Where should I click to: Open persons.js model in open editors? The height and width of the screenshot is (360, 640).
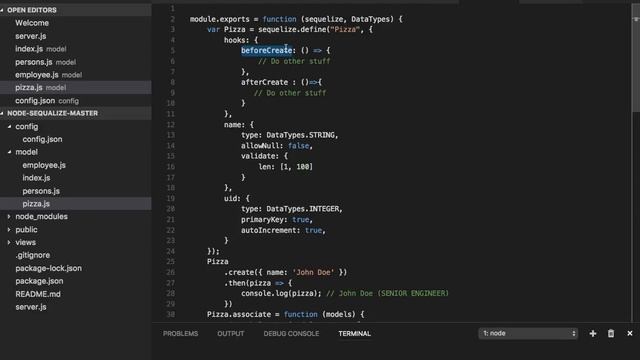(45, 62)
